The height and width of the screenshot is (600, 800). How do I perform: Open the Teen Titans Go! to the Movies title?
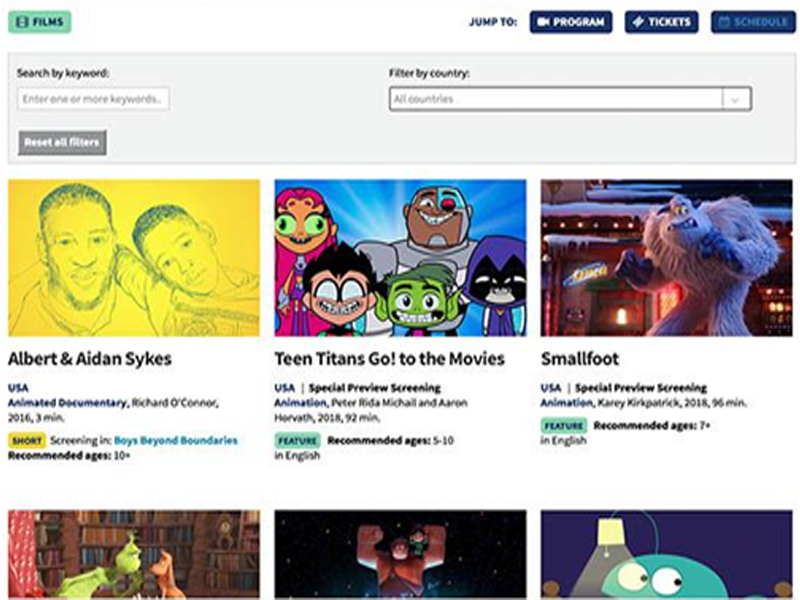click(x=389, y=359)
